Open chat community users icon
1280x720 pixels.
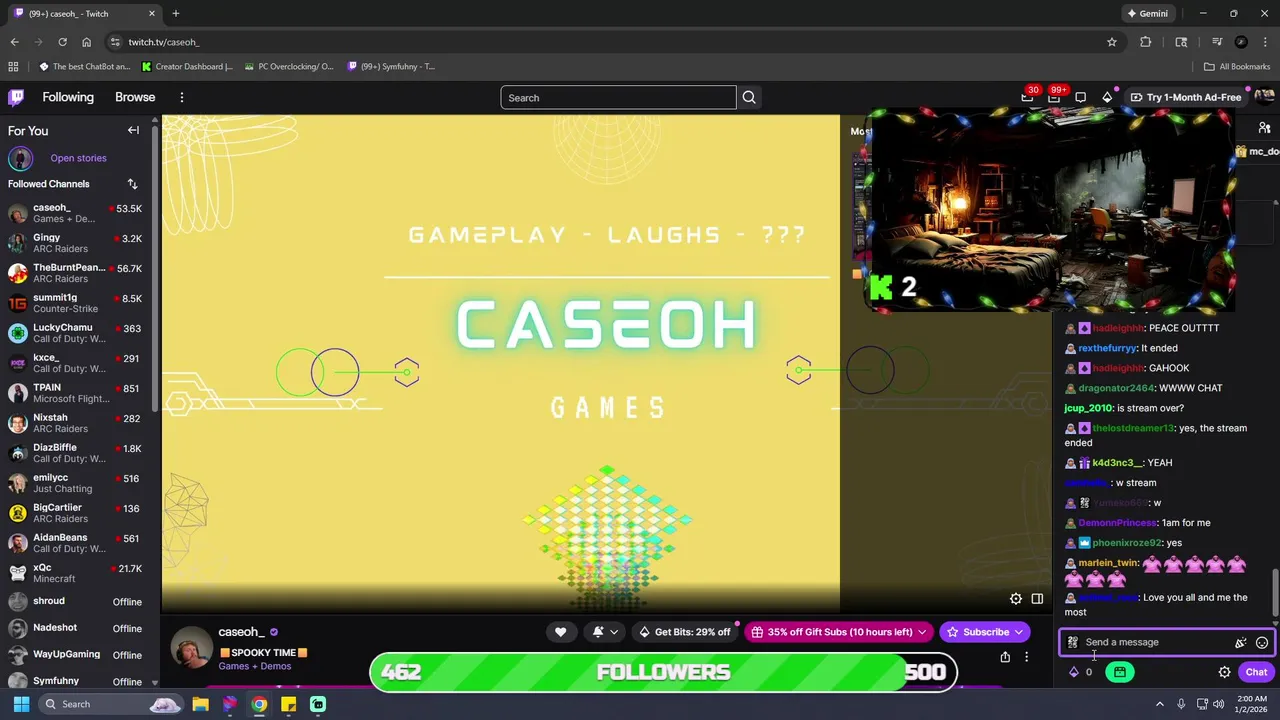point(1265,128)
